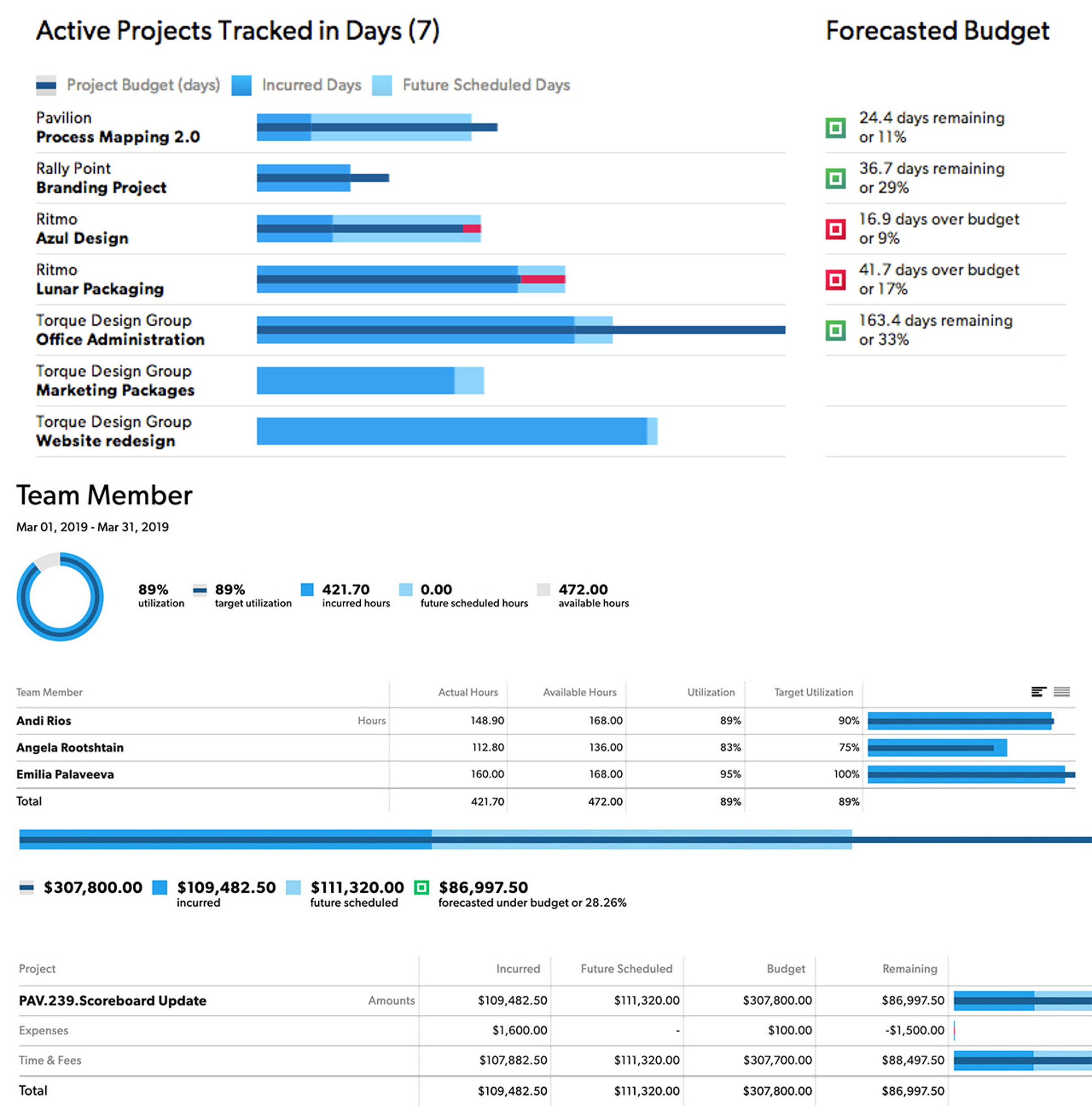Select team member Emilia Palaveeva
Viewport: 1092px width, 1106px height.
coord(65,774)
